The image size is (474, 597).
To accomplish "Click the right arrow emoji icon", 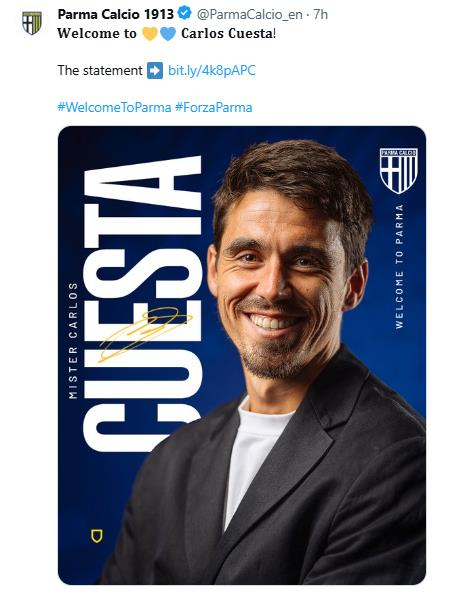I will [155, 70].
